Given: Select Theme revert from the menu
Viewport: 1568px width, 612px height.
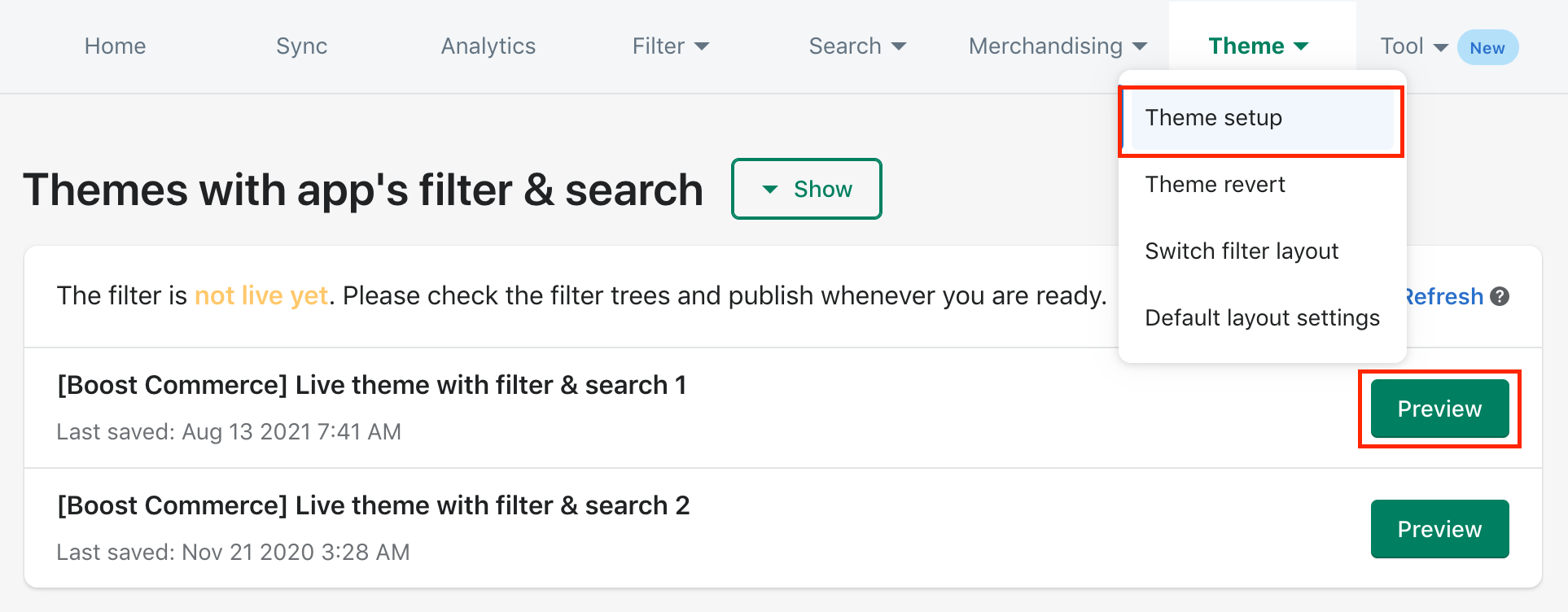Looking at the screenshot, I should 1215,185.
